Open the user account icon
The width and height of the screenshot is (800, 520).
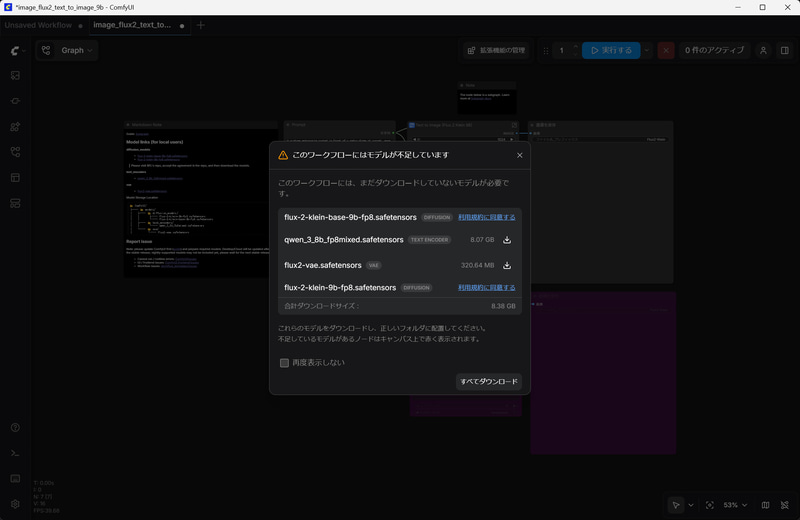(x=763, y=51)
